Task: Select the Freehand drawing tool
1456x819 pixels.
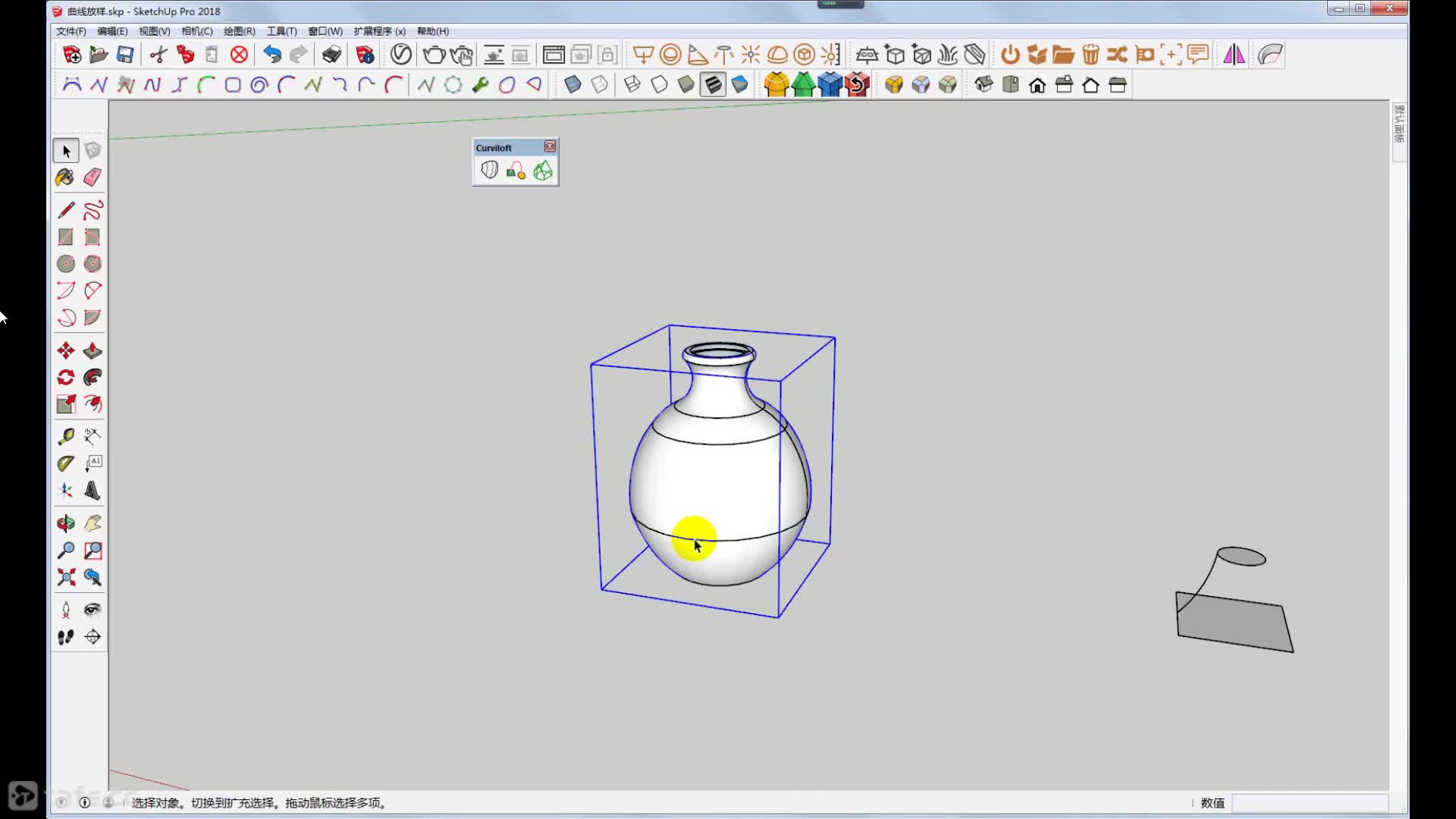Action: (93, 210)
